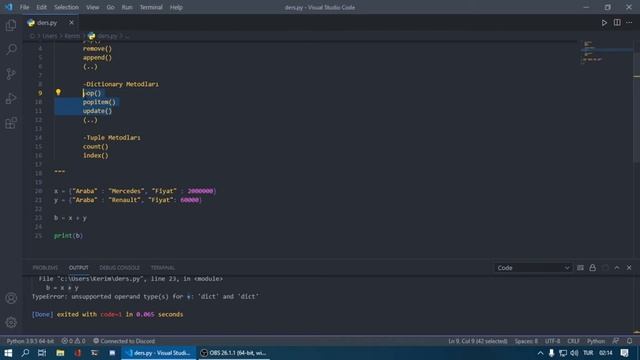Close the bottom panel
Viewport: 640px width, 360px height.
(x=629, y=268)
